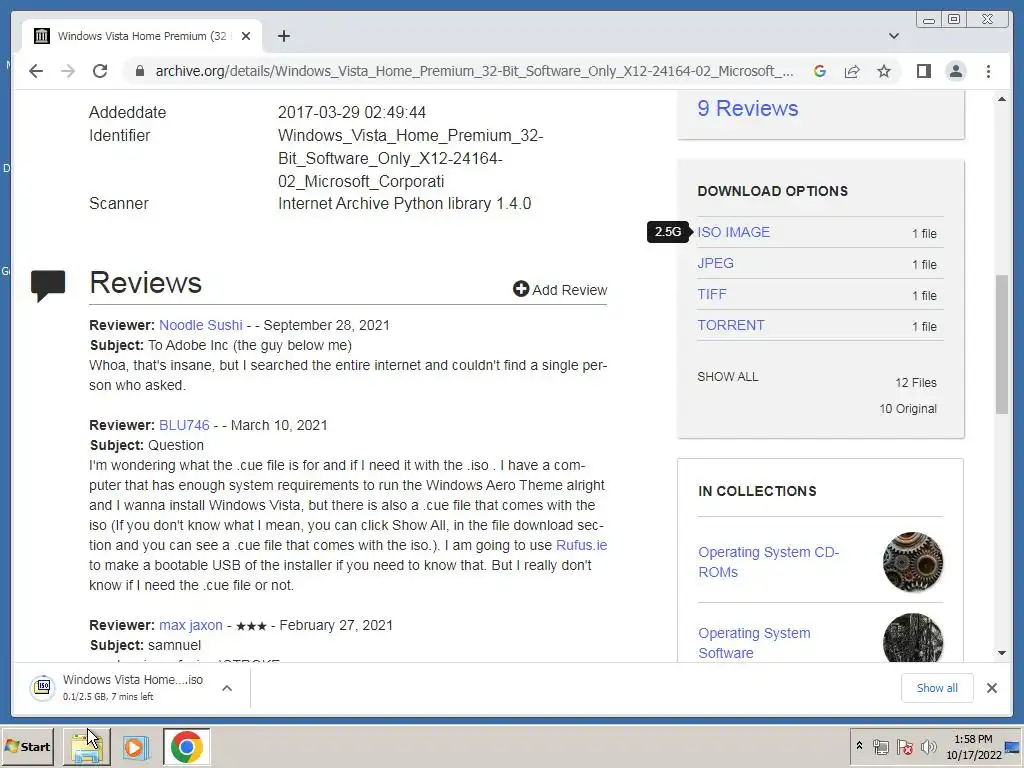Click the Reviews speech bubble icon

pos(48,285)
